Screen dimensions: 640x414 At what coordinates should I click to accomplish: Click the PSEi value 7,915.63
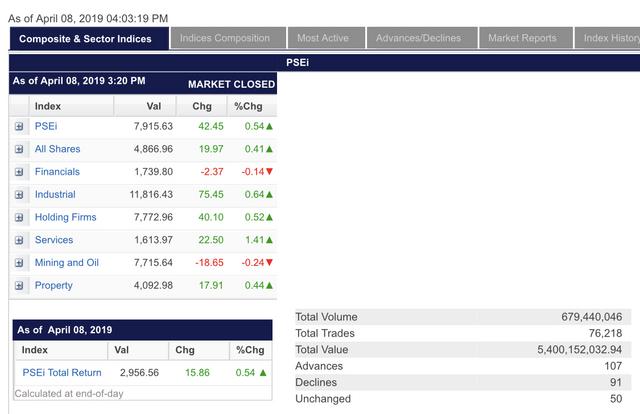tap(153, 126)
